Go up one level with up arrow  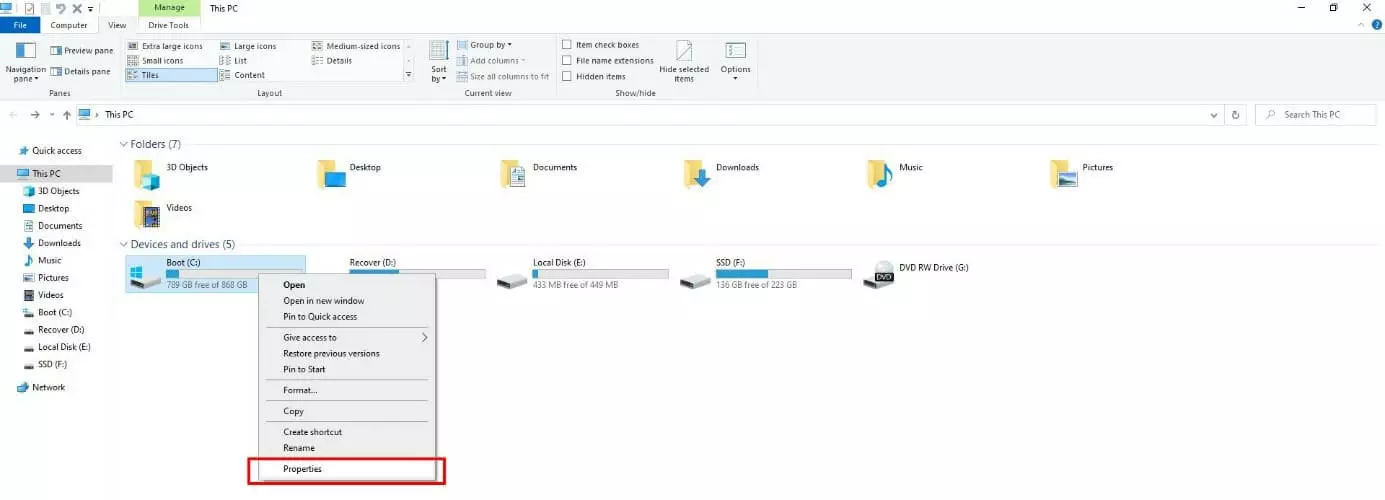(x=67, y=115)
